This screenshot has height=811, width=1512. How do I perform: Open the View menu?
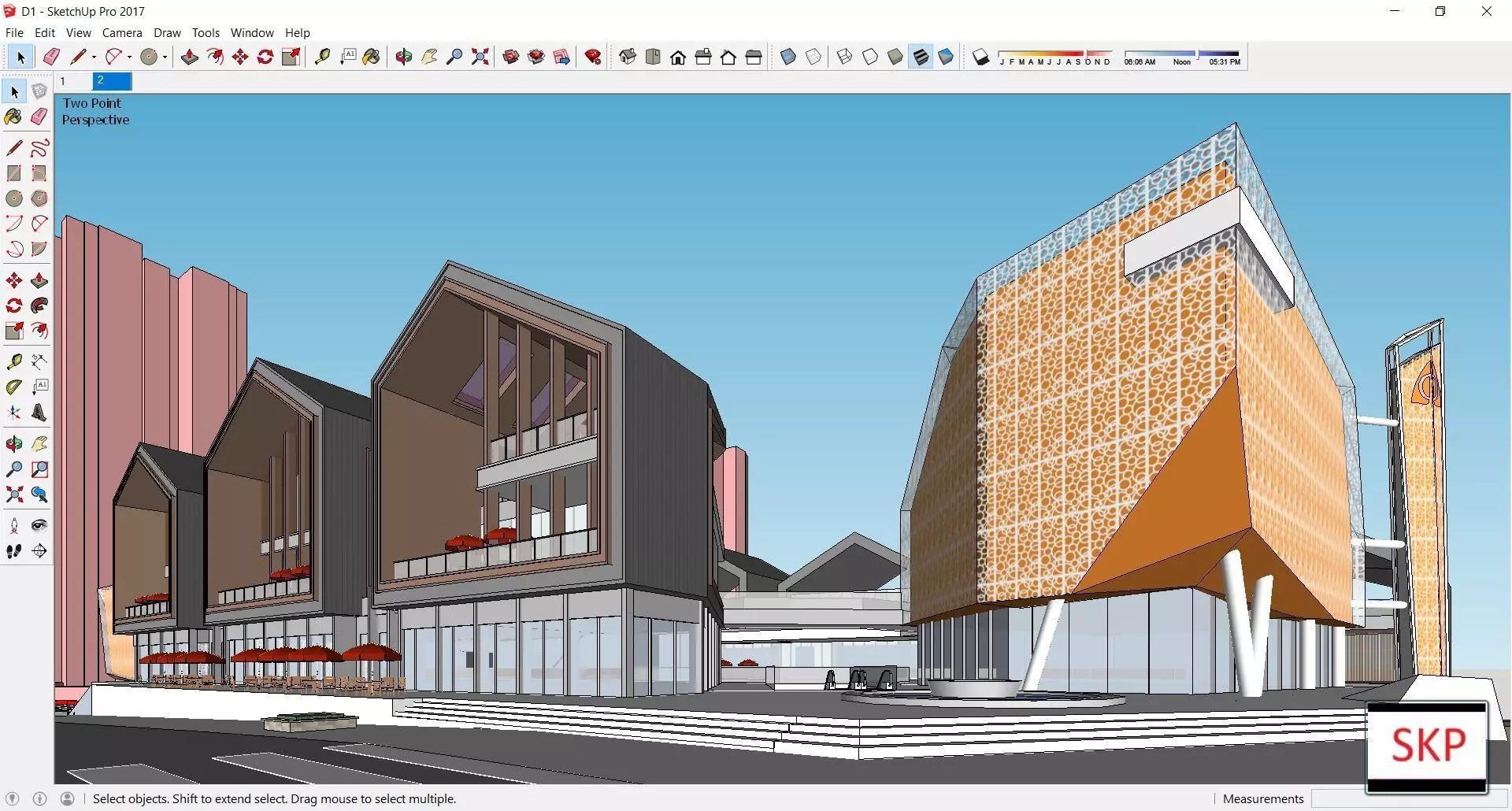(78, 32)
